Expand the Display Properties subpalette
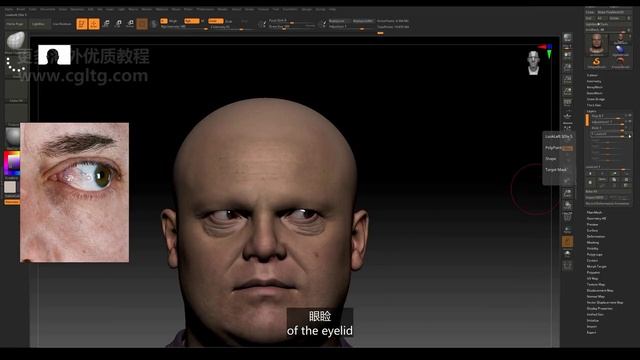 [x=600, y=309]
